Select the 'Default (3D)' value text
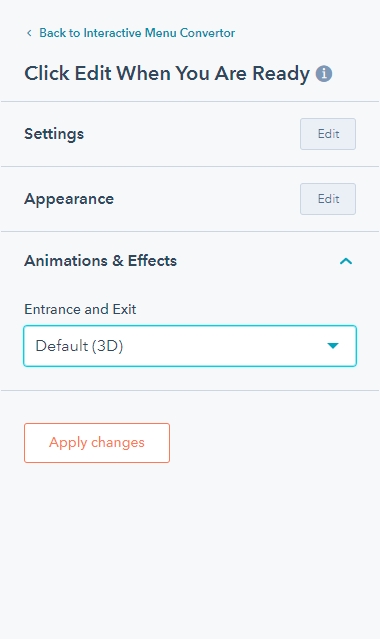Screen dimensions: 380x639 pos(80,346)
